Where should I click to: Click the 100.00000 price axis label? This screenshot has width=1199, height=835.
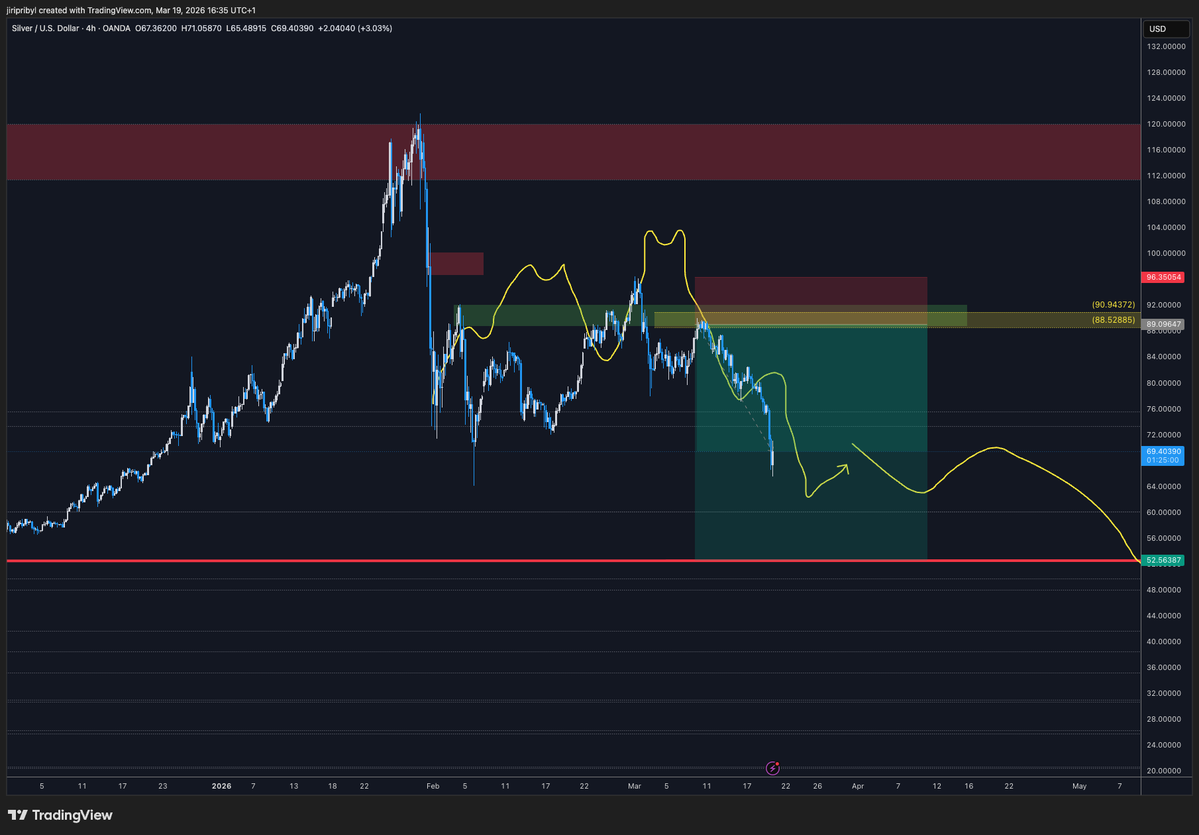[x=1165, y=253]
